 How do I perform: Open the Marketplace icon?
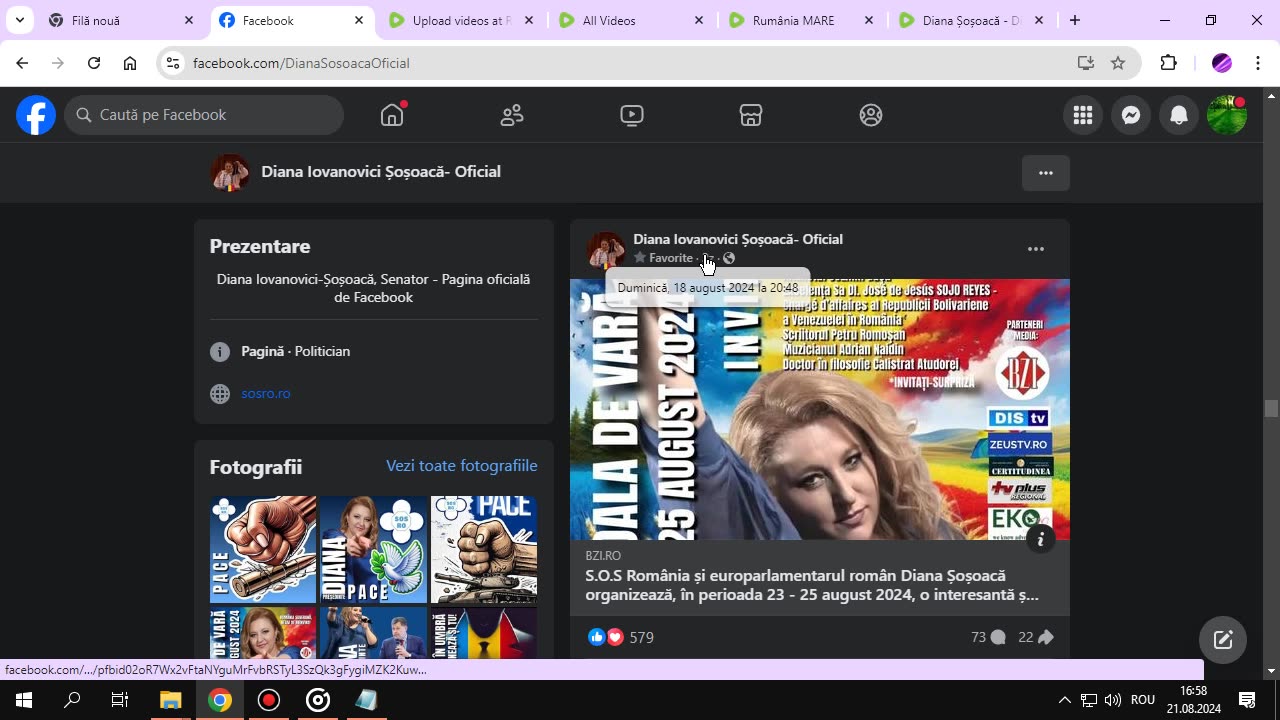(x=751, y=115)
